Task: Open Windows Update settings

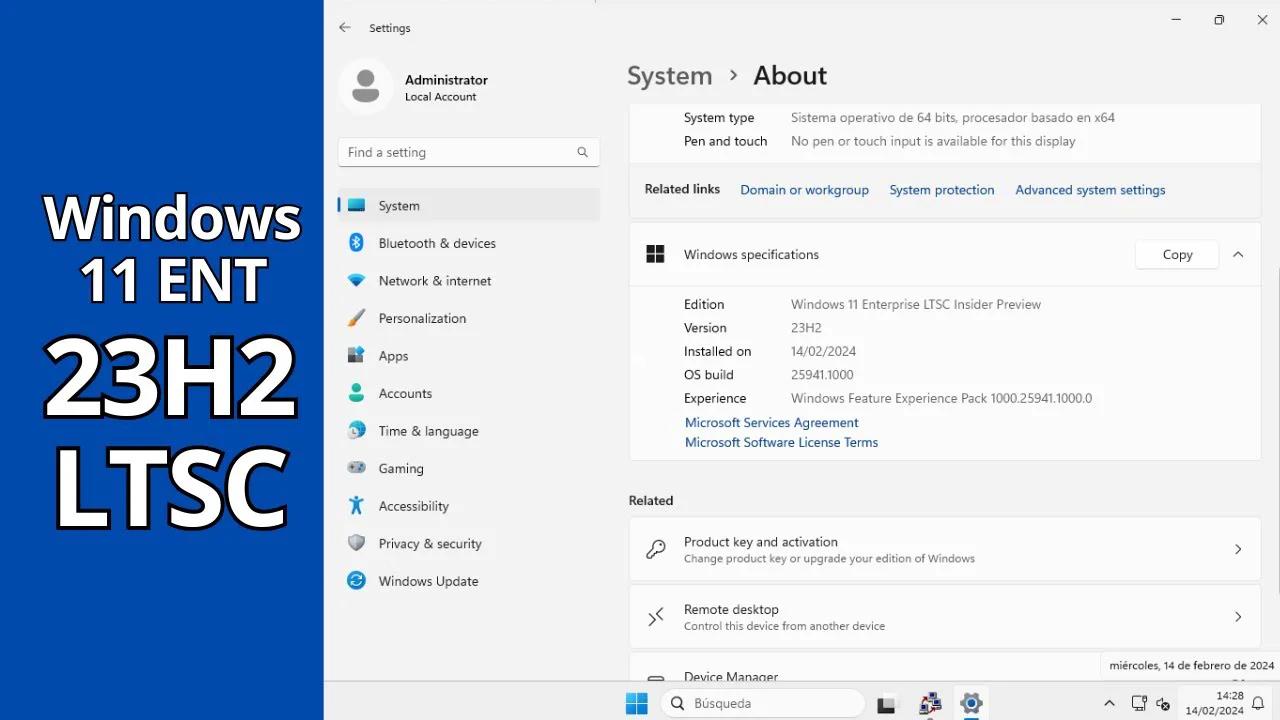Action: click(428, 581)
